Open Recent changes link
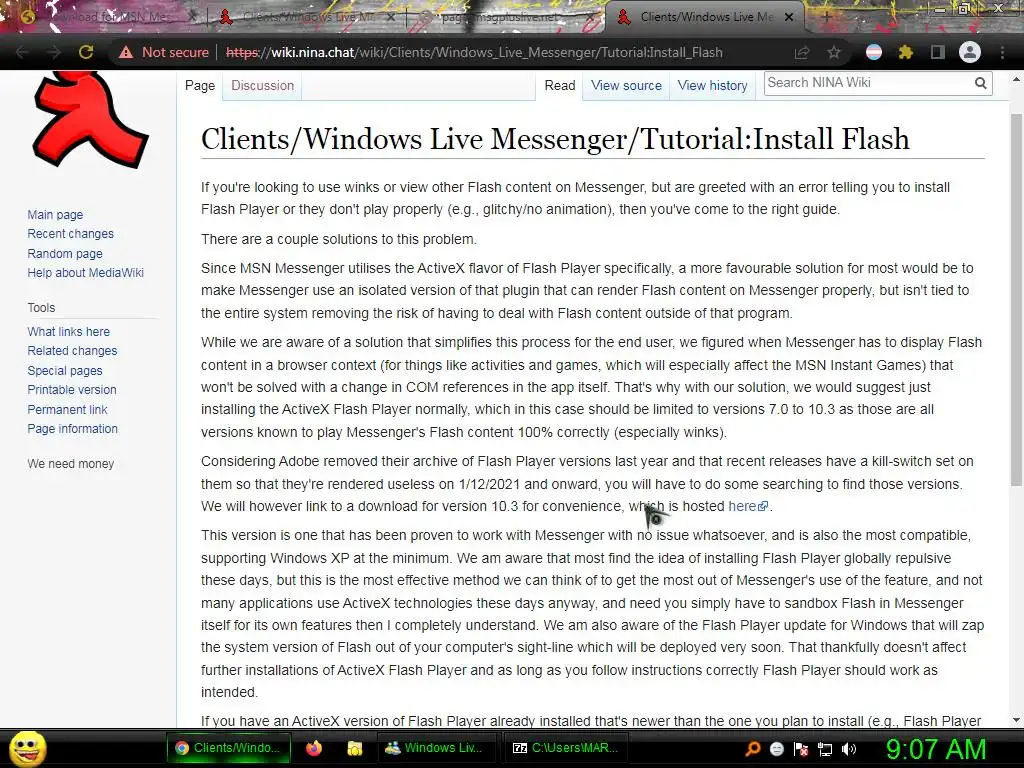The height and width of the screenshot is (768, 1024). [x=71, y=234]
